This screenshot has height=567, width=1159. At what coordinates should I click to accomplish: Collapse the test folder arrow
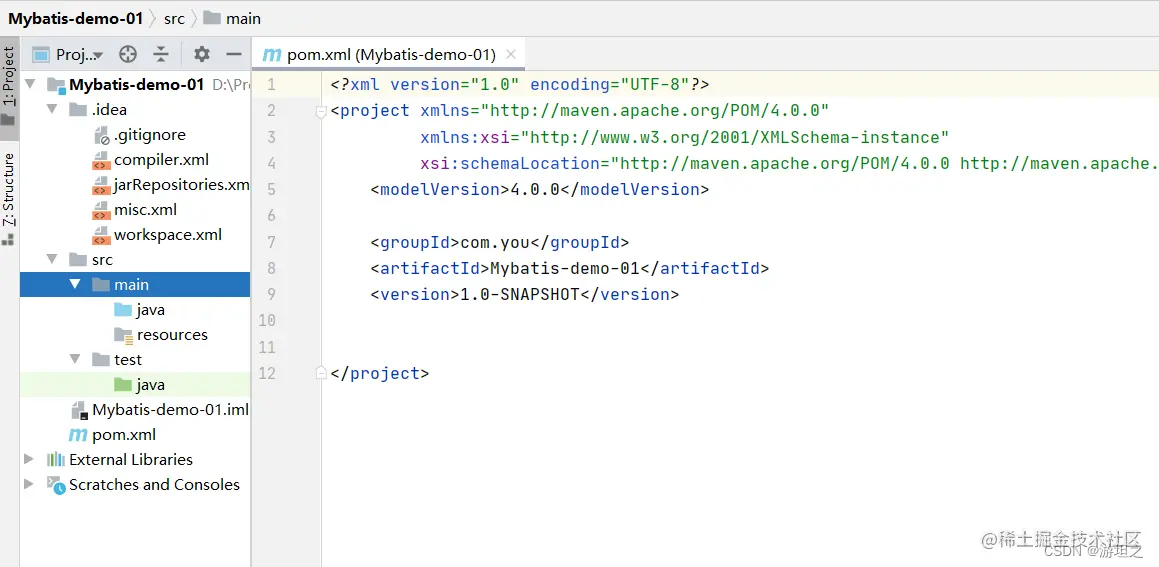pyautogui.click(x=75, y=359)
